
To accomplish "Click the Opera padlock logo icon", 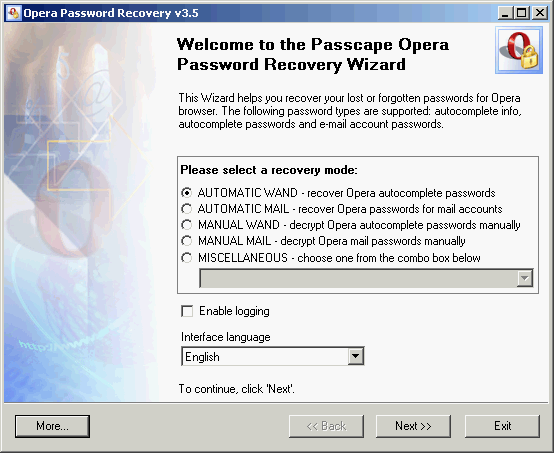I will tap(519, 51).
